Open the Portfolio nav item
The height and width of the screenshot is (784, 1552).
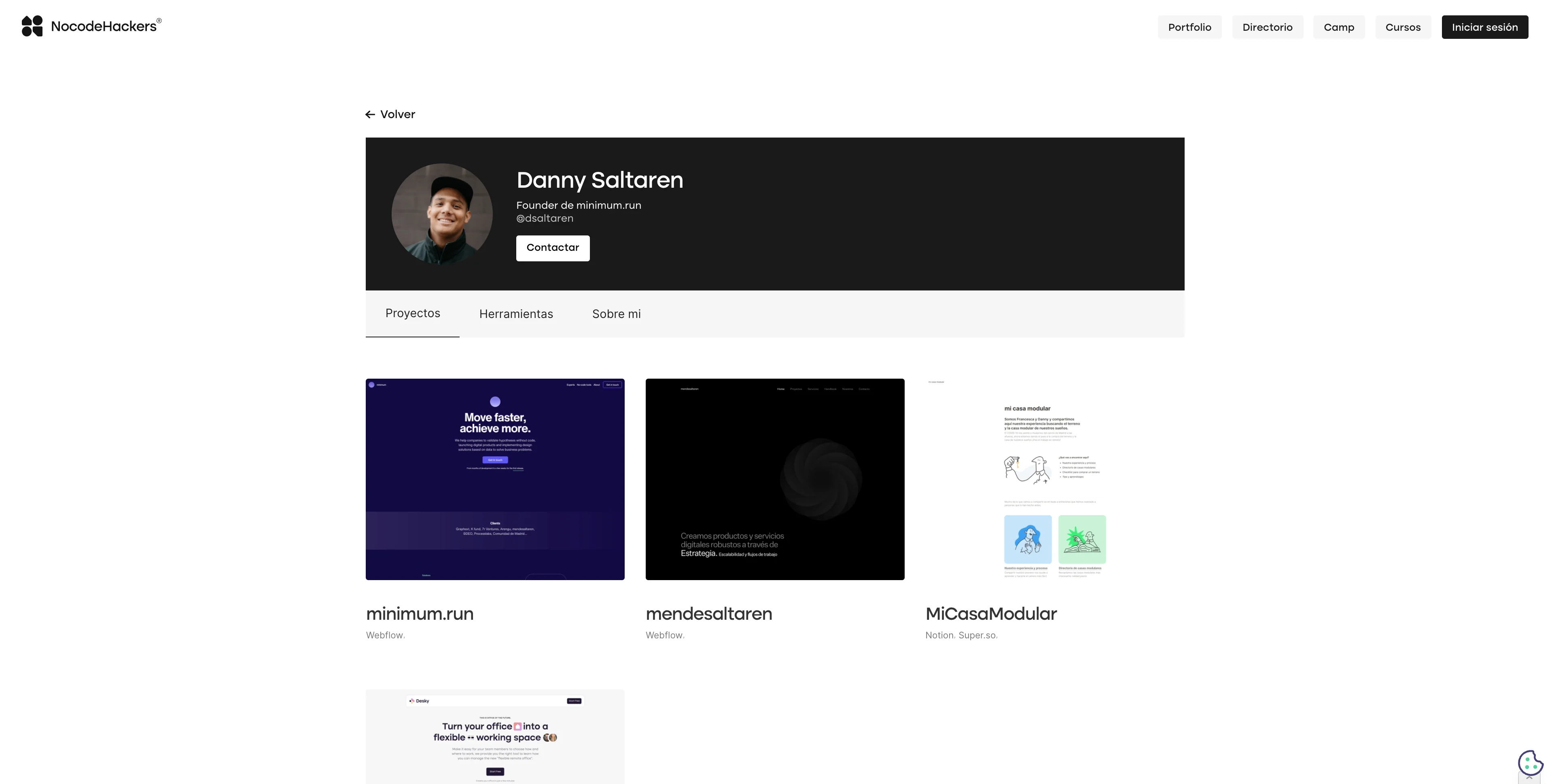(1189, 27)
